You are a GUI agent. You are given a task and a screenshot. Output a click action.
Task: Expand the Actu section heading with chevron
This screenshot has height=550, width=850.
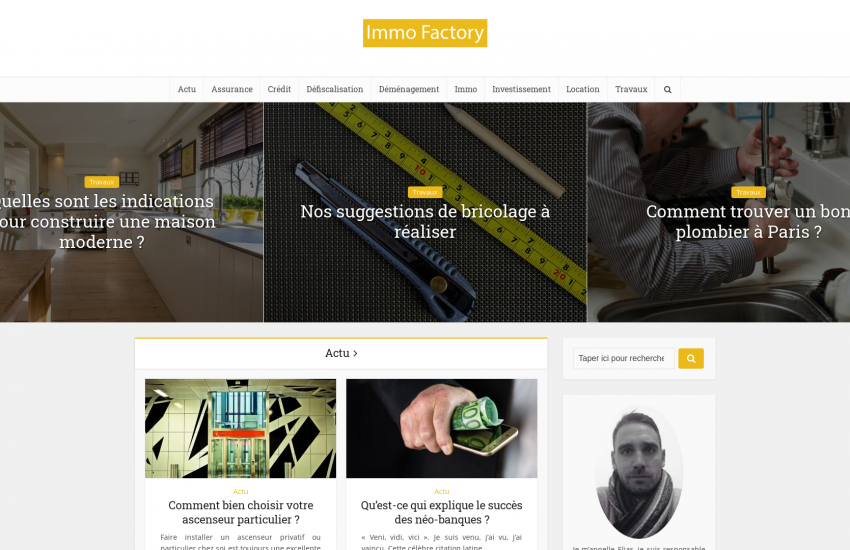tap(341, 353)
